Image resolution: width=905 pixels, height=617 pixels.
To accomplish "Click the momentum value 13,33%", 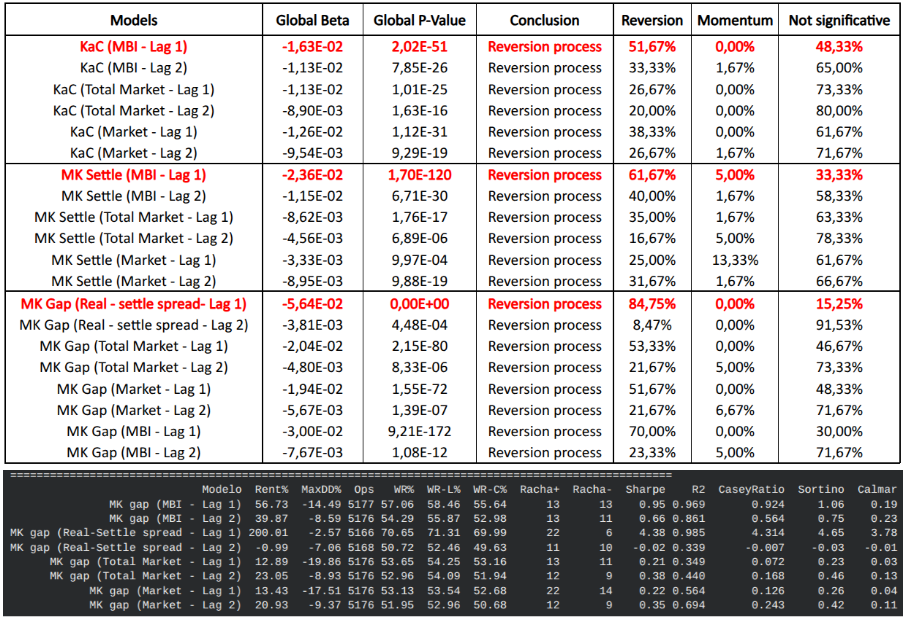I will coord(735,260).
